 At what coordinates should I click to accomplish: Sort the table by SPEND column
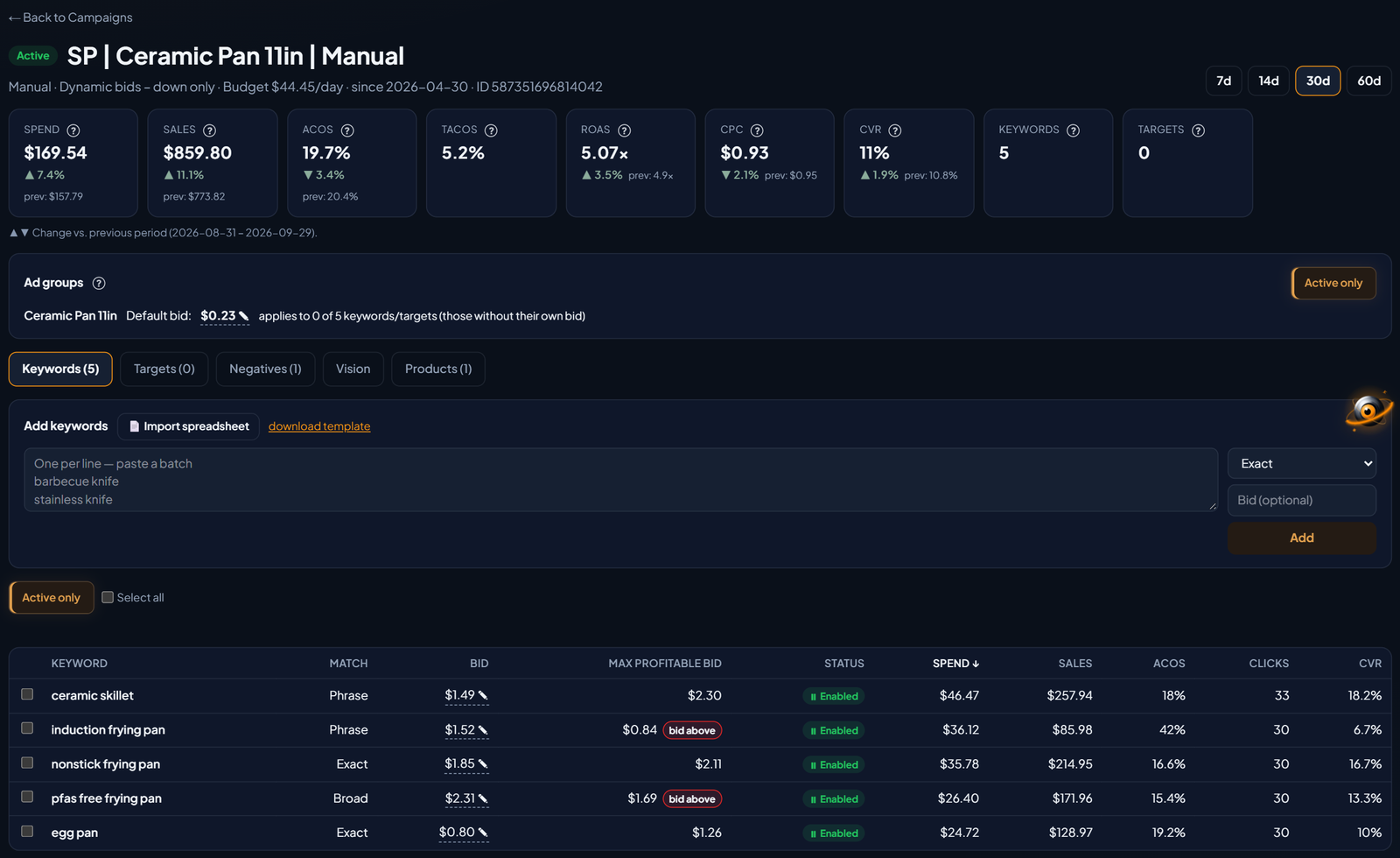[x=955, y=663]
